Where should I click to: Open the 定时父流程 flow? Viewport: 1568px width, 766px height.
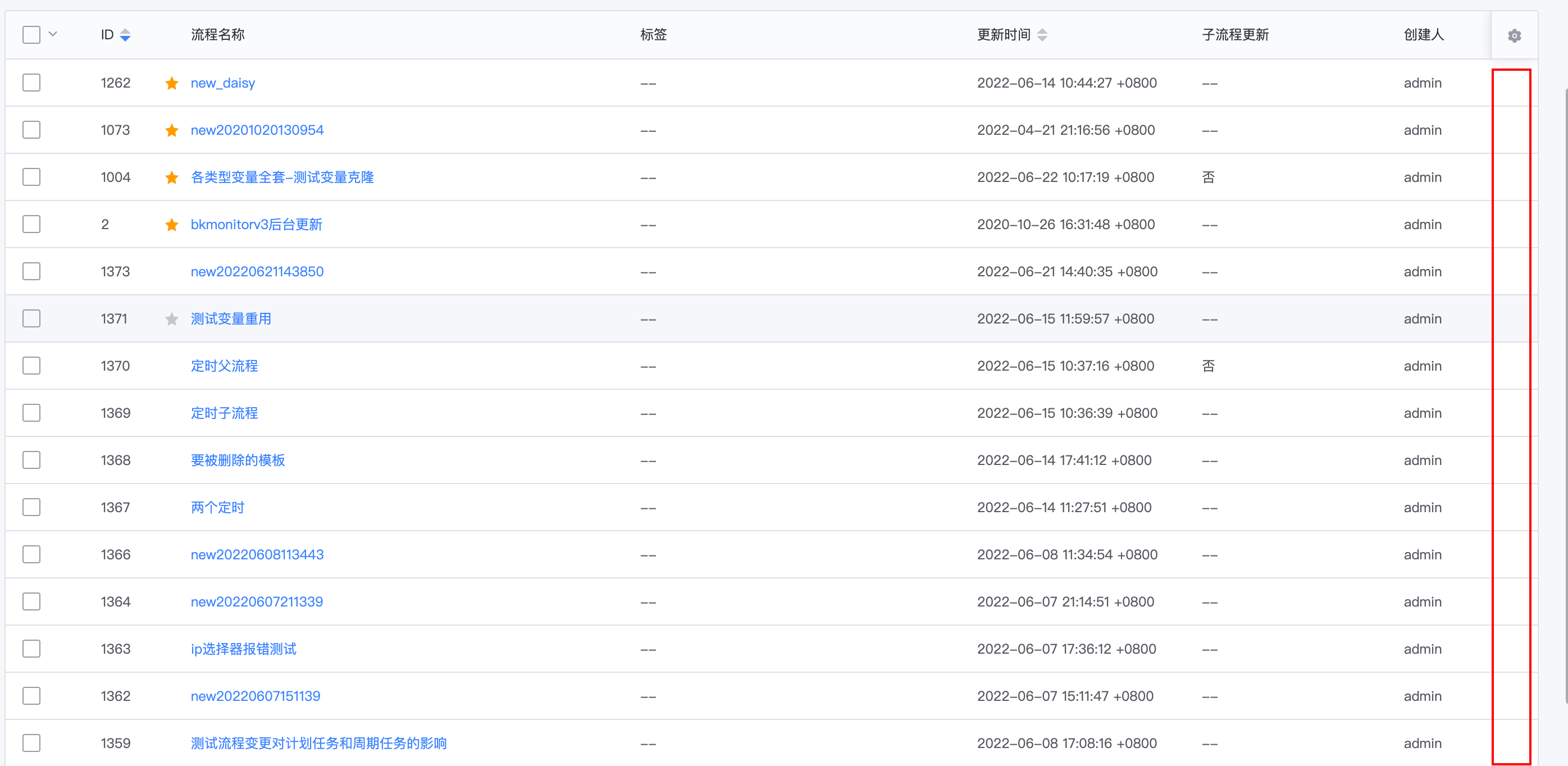[224, 366]
